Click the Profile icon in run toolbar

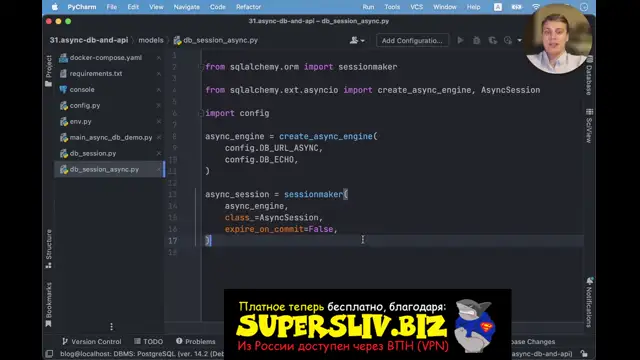tap(508, 40)
